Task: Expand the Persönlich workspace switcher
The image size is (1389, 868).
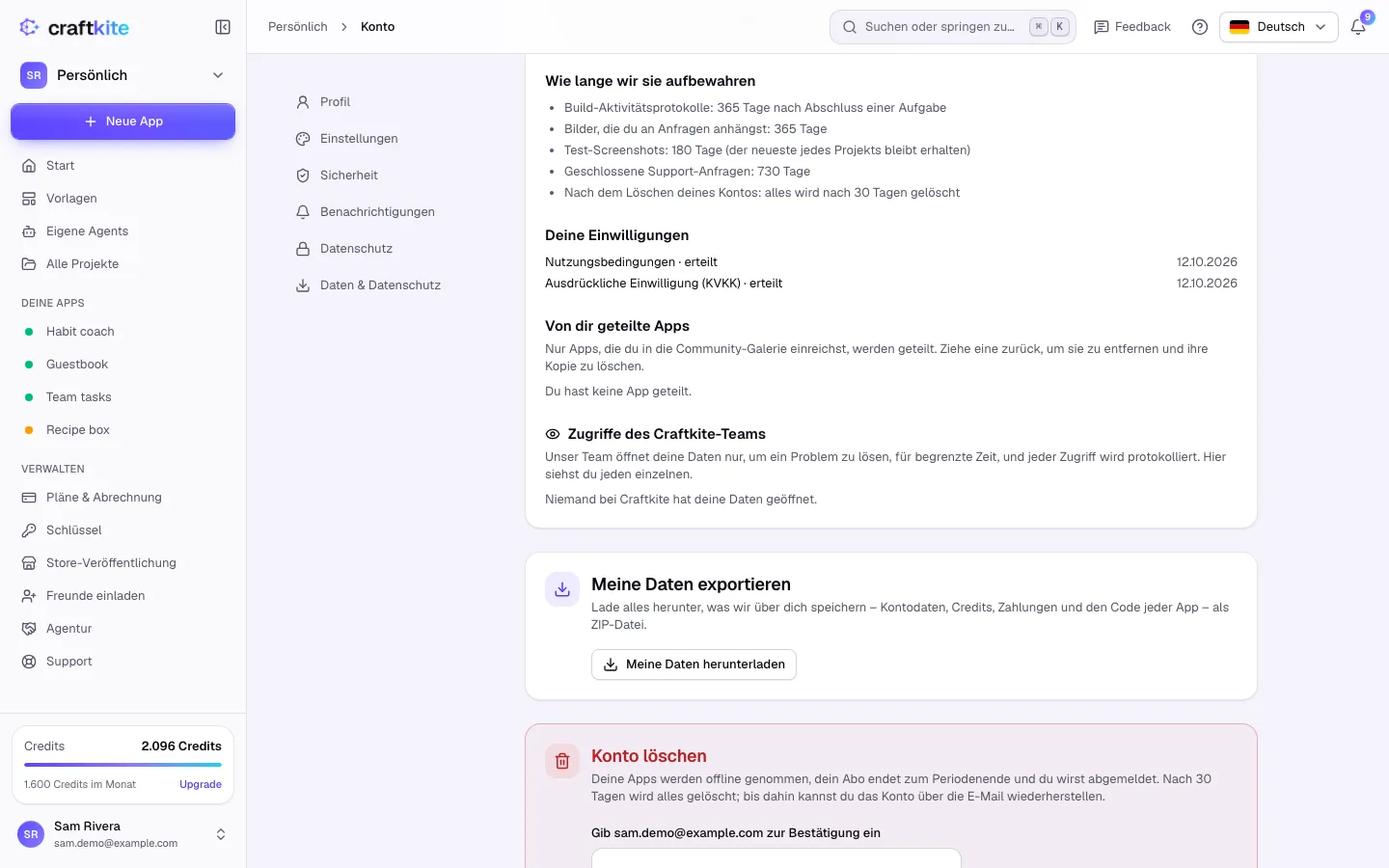Action: pyautogui.click(x=123, y=75)
